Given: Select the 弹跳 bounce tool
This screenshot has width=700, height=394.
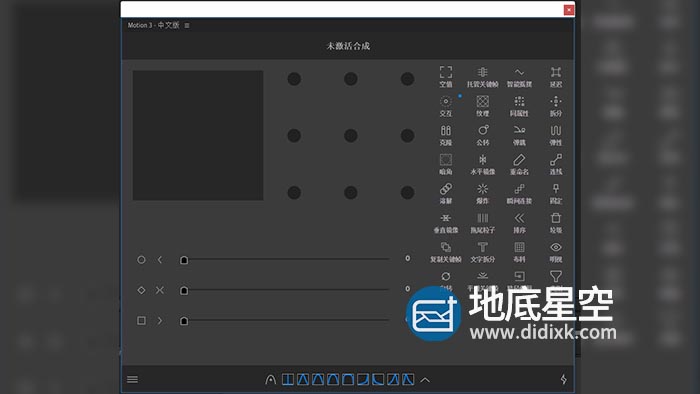Looking at the screenshot, I should (519, 135).
